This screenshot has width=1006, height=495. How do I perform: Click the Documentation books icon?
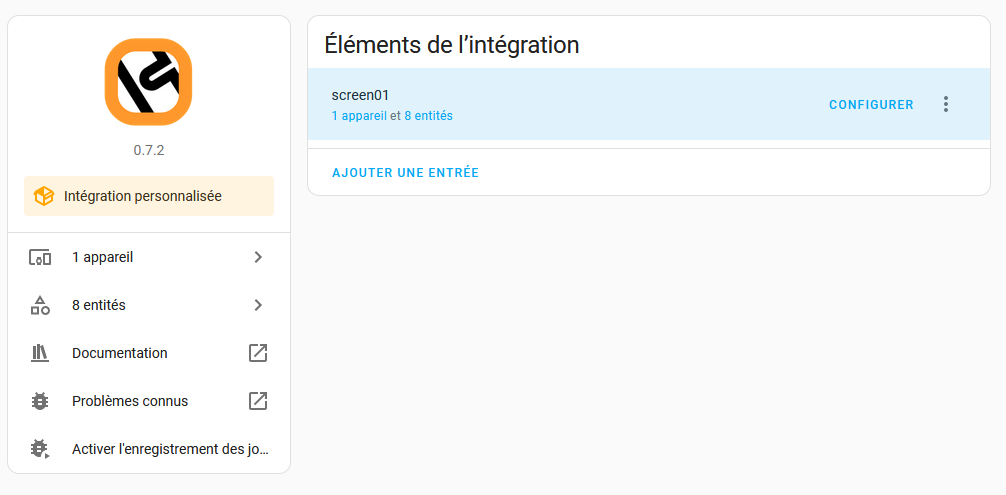(40, 353)
